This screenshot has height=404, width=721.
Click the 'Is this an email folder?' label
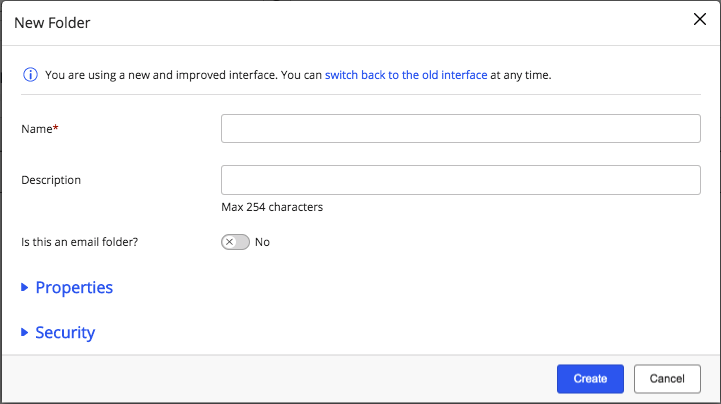click(x=79, y=242)
